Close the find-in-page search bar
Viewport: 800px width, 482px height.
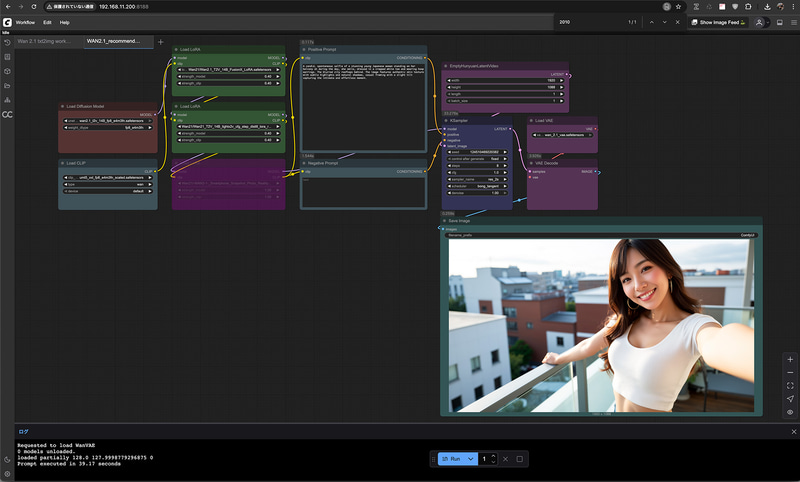(x=678, y=22)
